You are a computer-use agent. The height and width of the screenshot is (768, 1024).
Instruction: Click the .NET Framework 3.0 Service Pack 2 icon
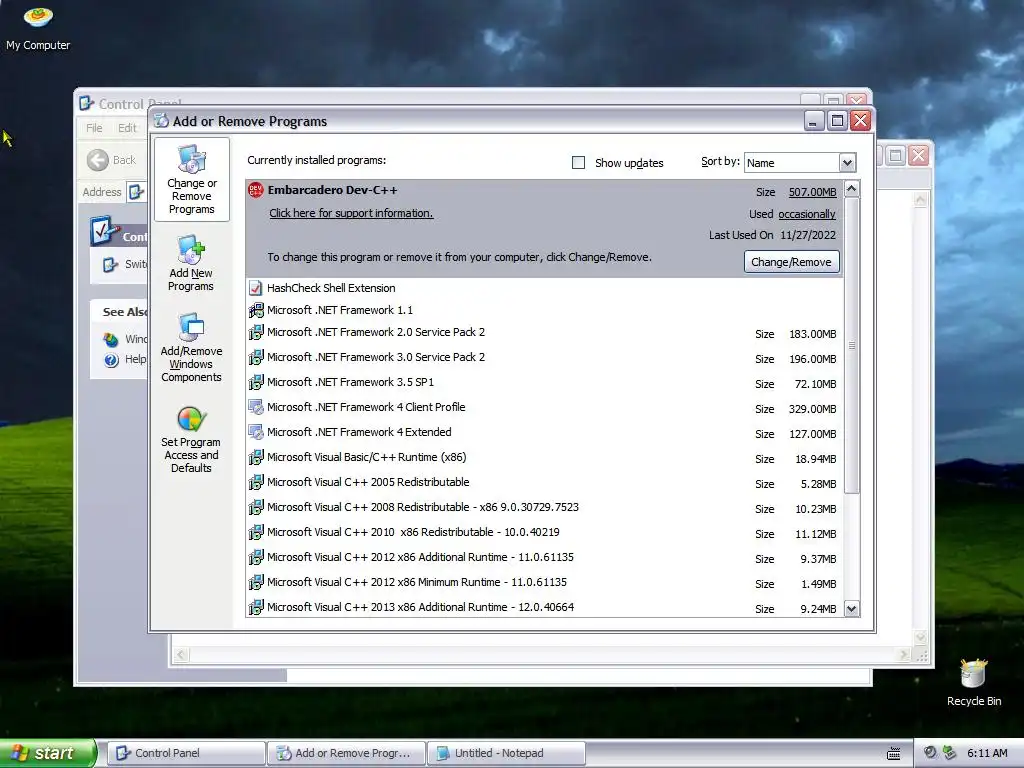coord(255,357)
